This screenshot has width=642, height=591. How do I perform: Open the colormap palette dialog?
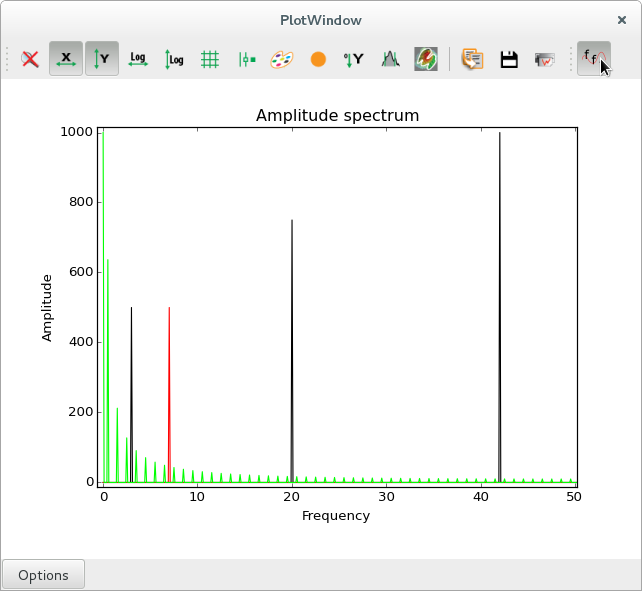tap(282, 60)
